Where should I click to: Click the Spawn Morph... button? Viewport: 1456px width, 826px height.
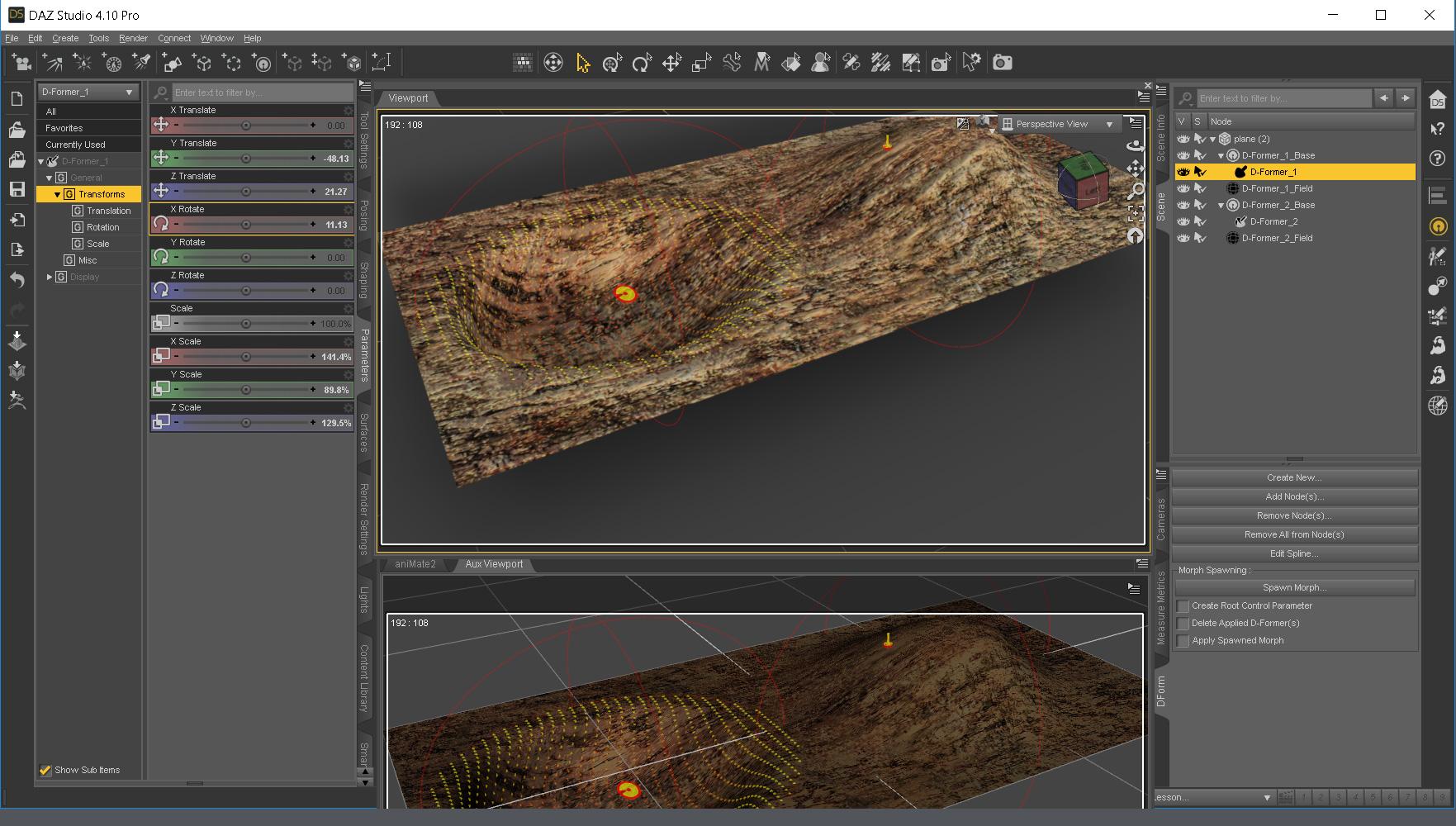[x=1294, y=587]
